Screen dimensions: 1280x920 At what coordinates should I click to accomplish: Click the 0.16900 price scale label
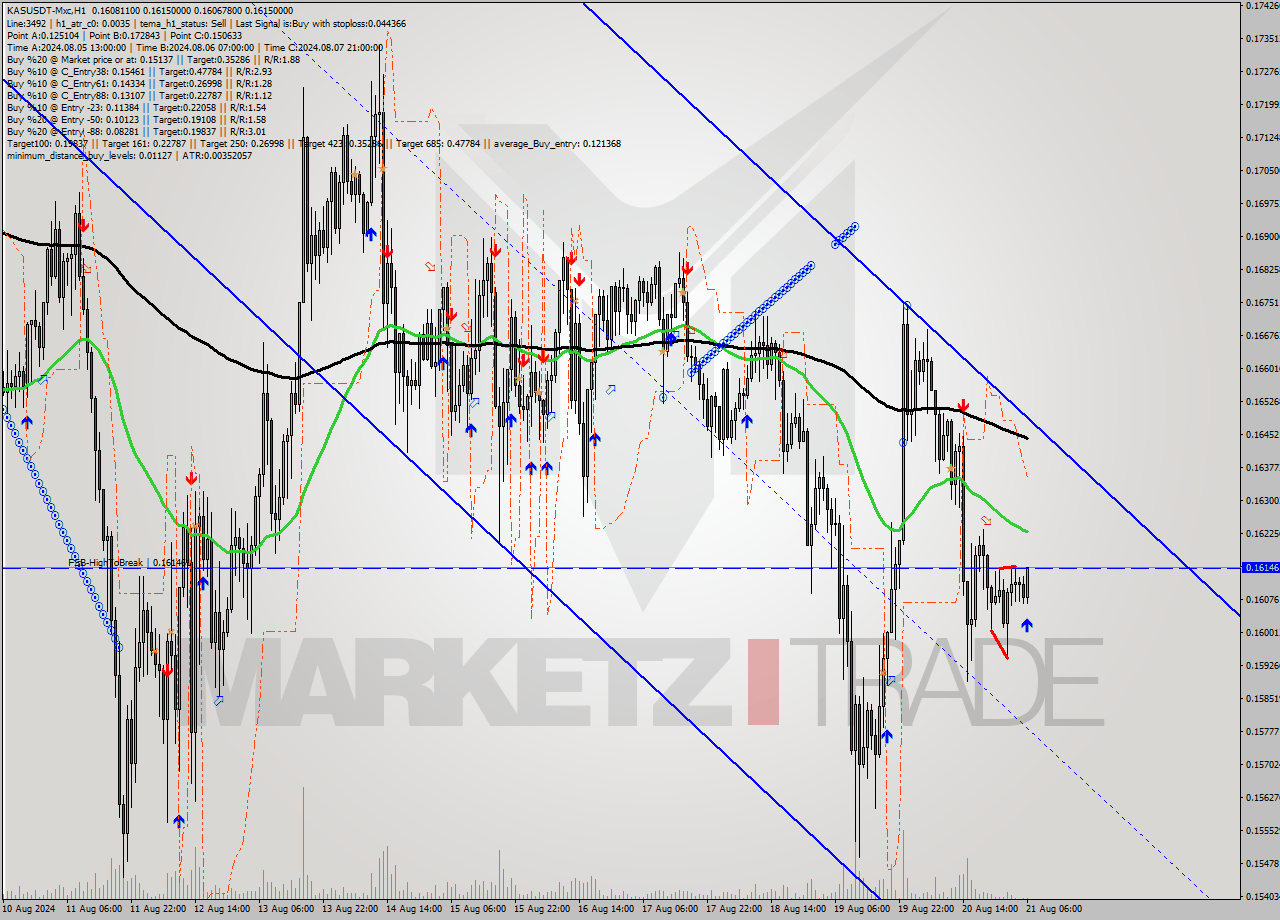tap(1262, 237)
